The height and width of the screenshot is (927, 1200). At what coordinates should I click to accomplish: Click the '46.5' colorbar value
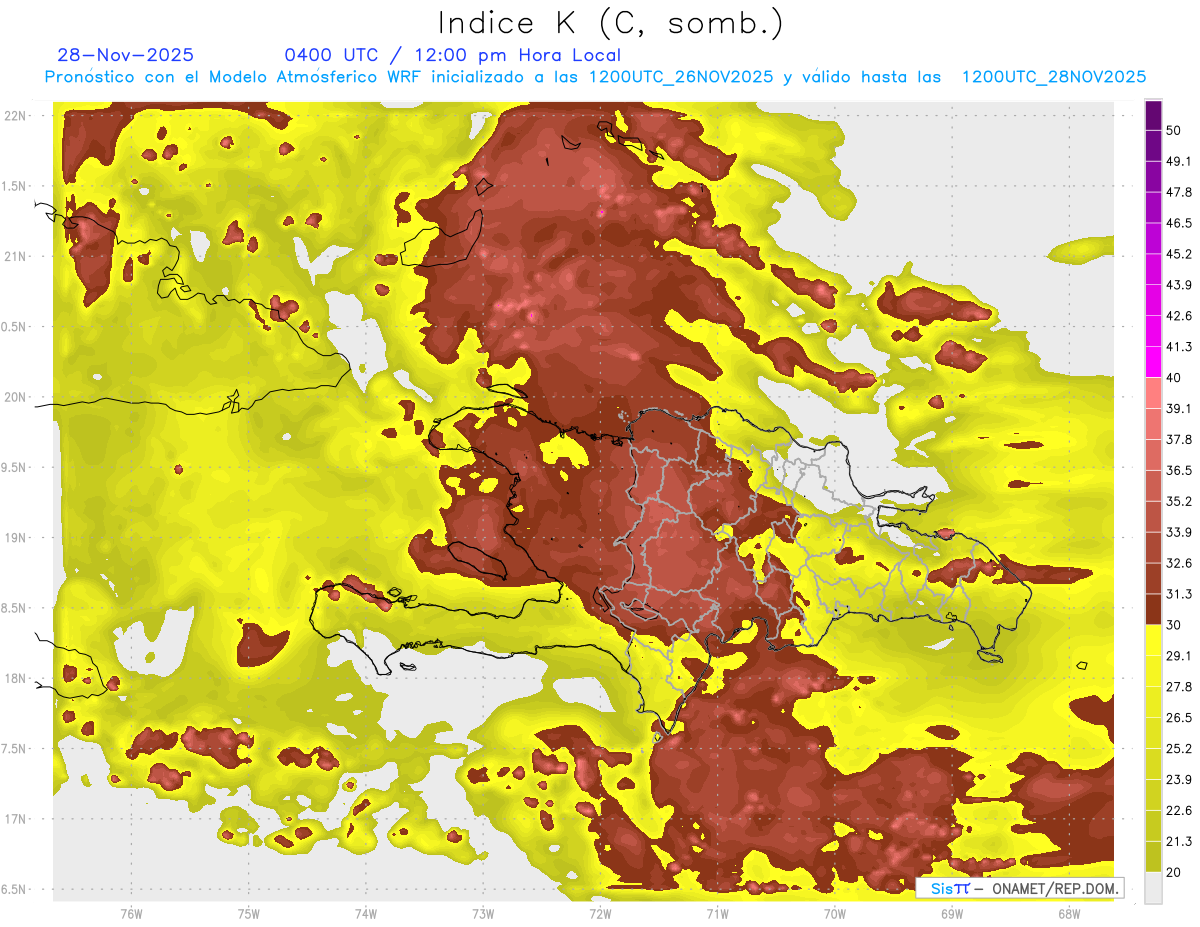[x=1179, y=223]
